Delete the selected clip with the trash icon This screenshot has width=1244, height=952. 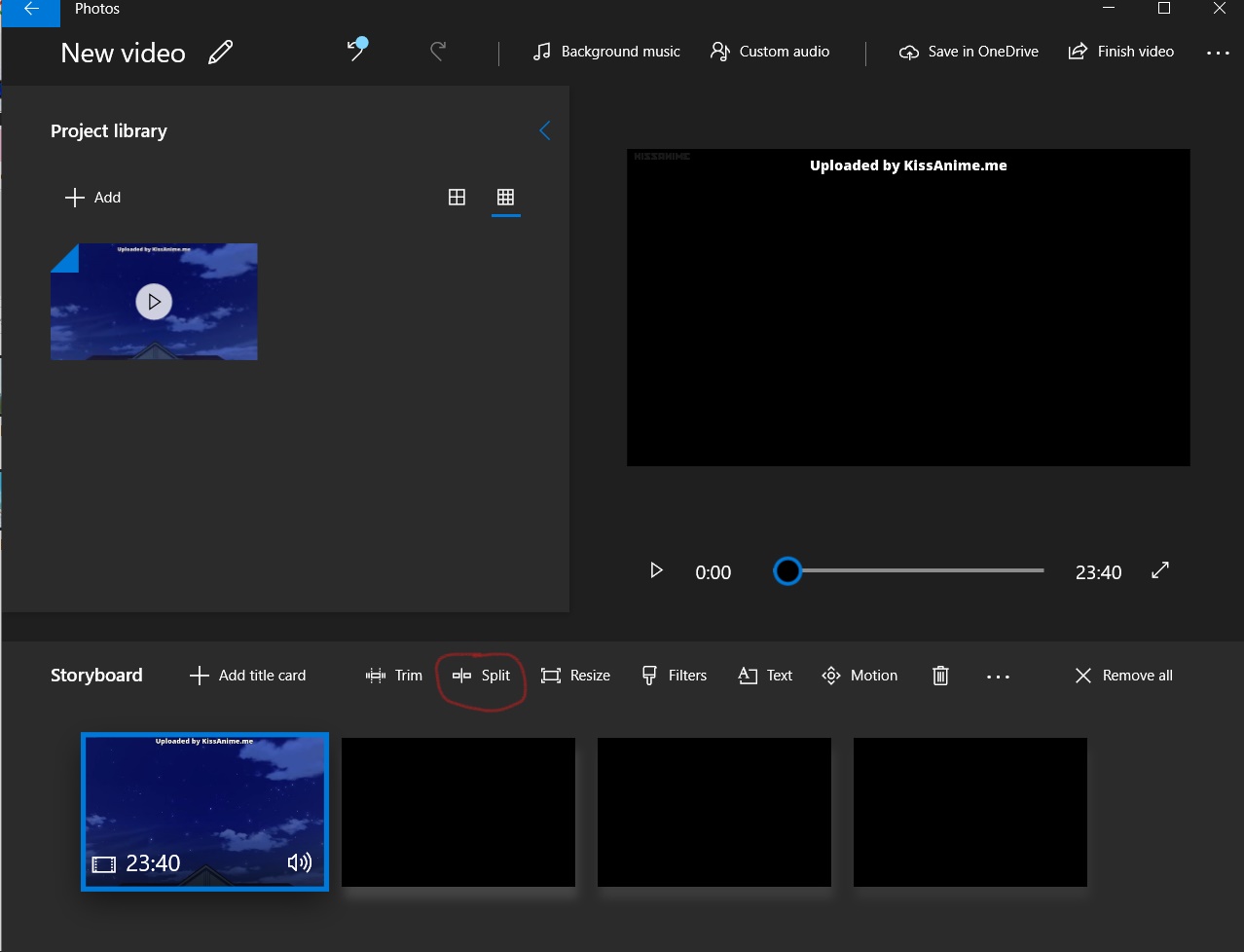939,675
